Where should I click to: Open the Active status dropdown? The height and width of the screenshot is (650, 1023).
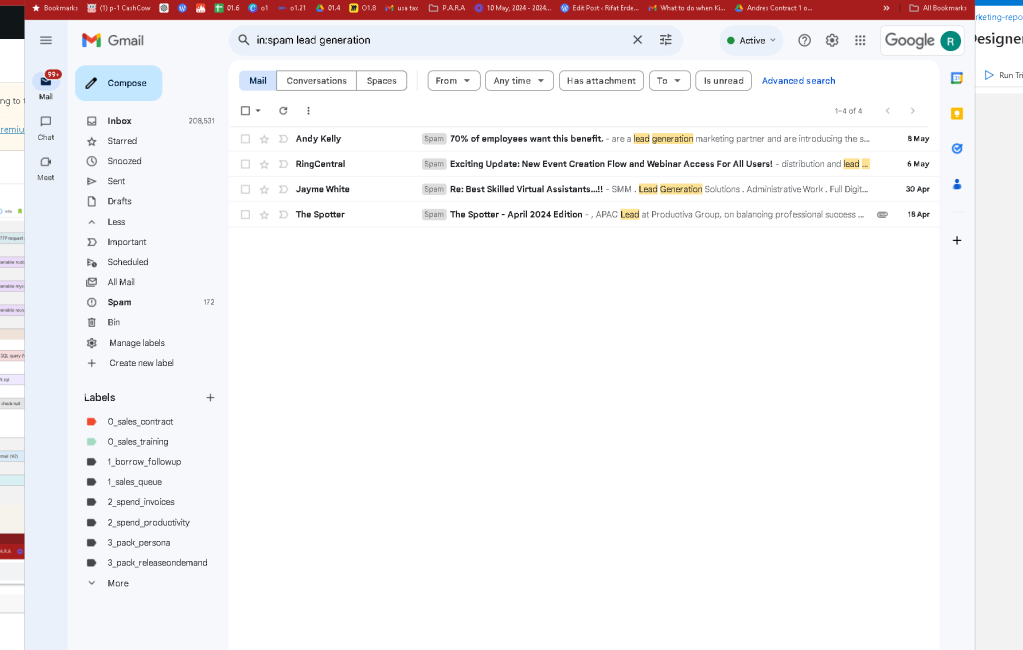tap(751, 40)
